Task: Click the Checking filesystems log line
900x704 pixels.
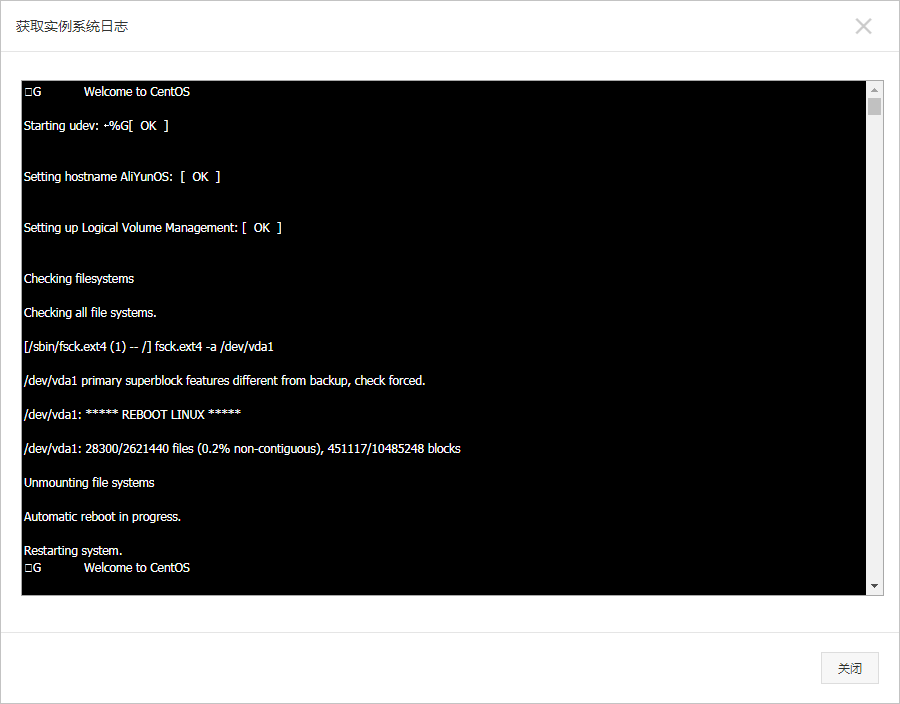Action: coord(79,279)
